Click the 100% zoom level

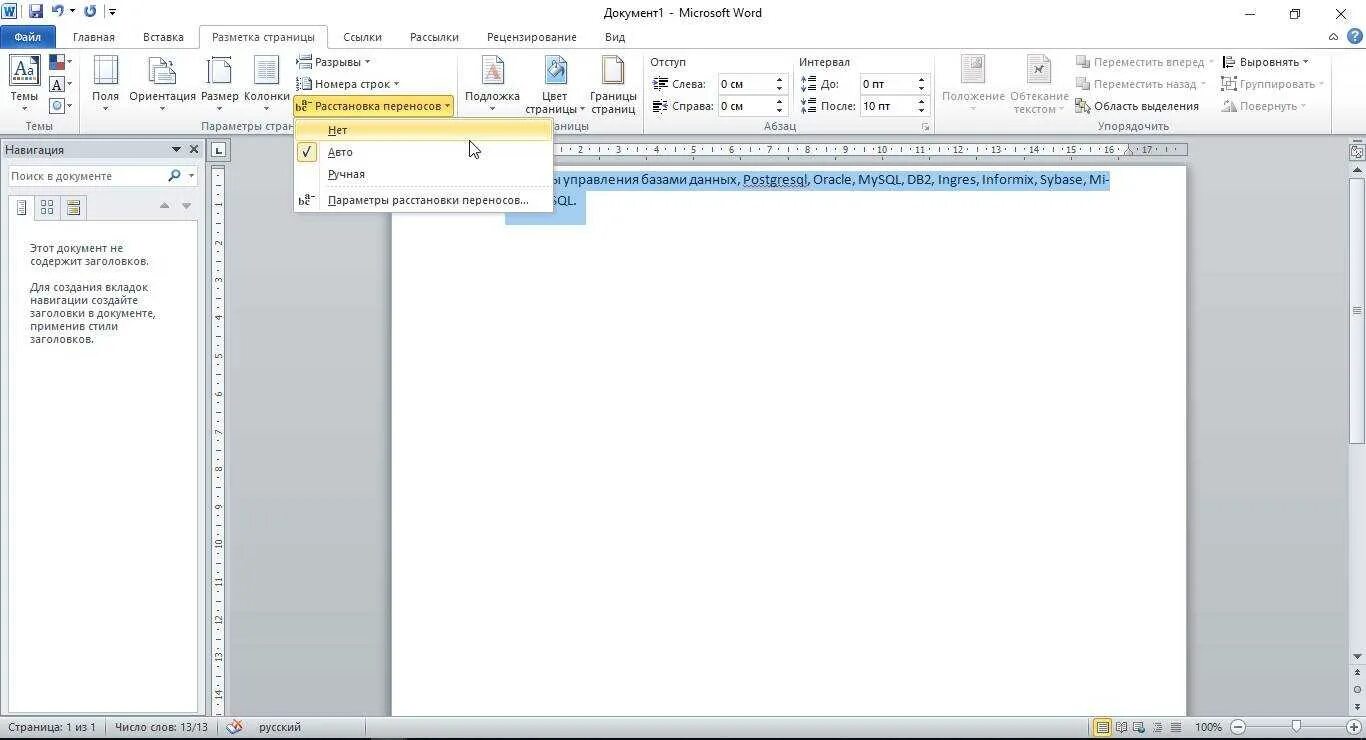[1208, 727]
